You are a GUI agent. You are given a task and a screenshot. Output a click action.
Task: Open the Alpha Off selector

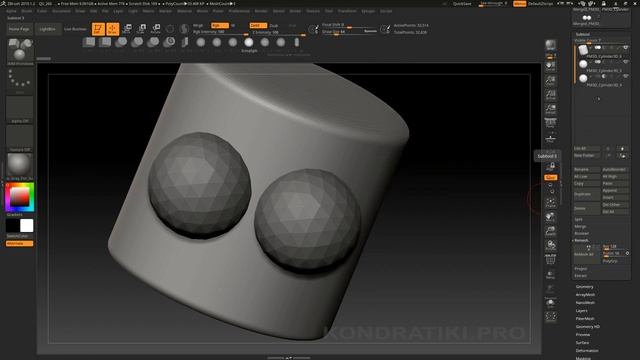click(x=20, y=108)
